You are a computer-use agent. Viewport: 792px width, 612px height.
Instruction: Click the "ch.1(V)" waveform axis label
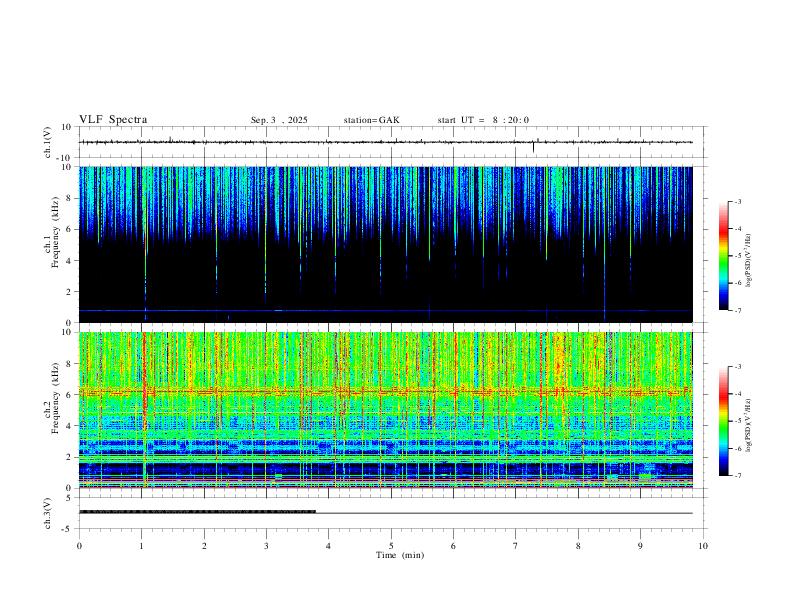[x=48, y=142]
